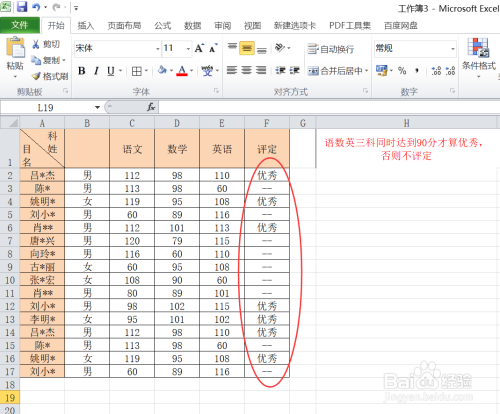Open the font name 宋体 dropdown
The image size is (500, 414).
click(x=158, y=49)
